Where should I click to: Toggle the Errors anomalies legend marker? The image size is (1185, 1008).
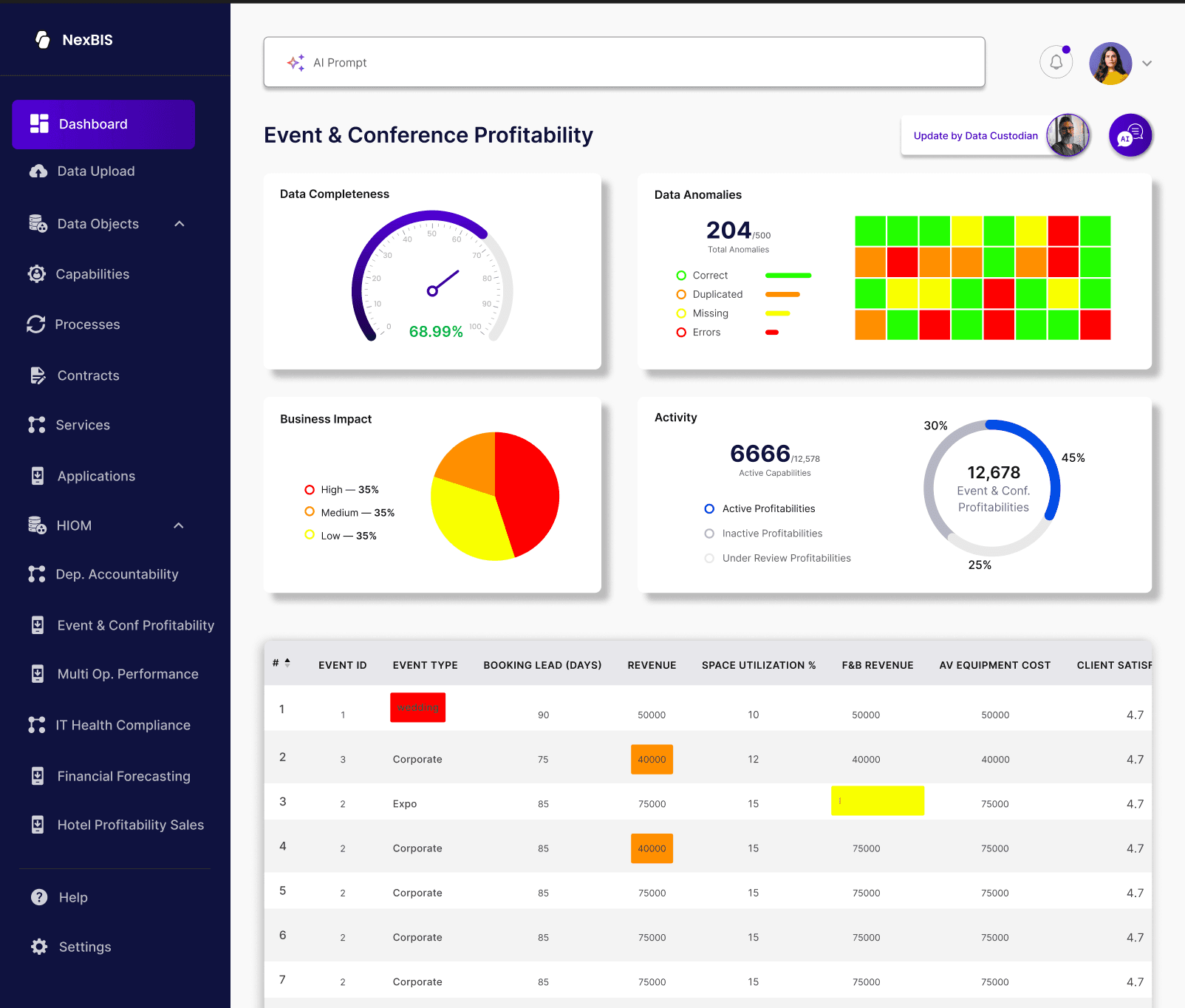(681, 333)
